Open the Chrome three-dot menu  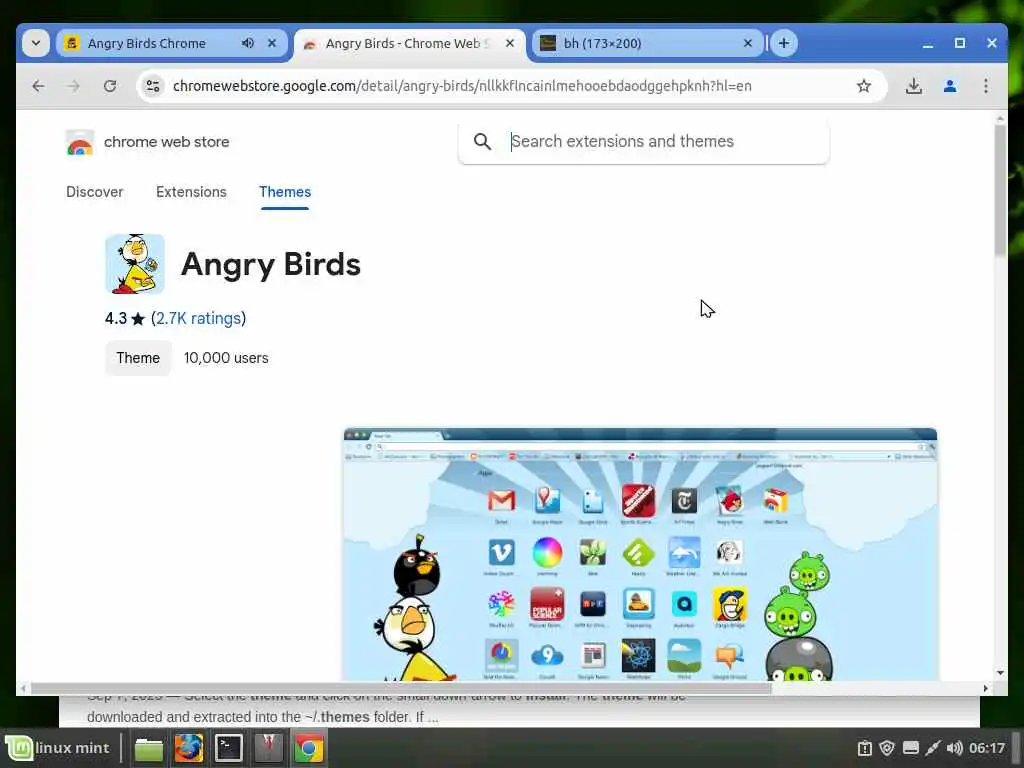click(x=985, y=86)
